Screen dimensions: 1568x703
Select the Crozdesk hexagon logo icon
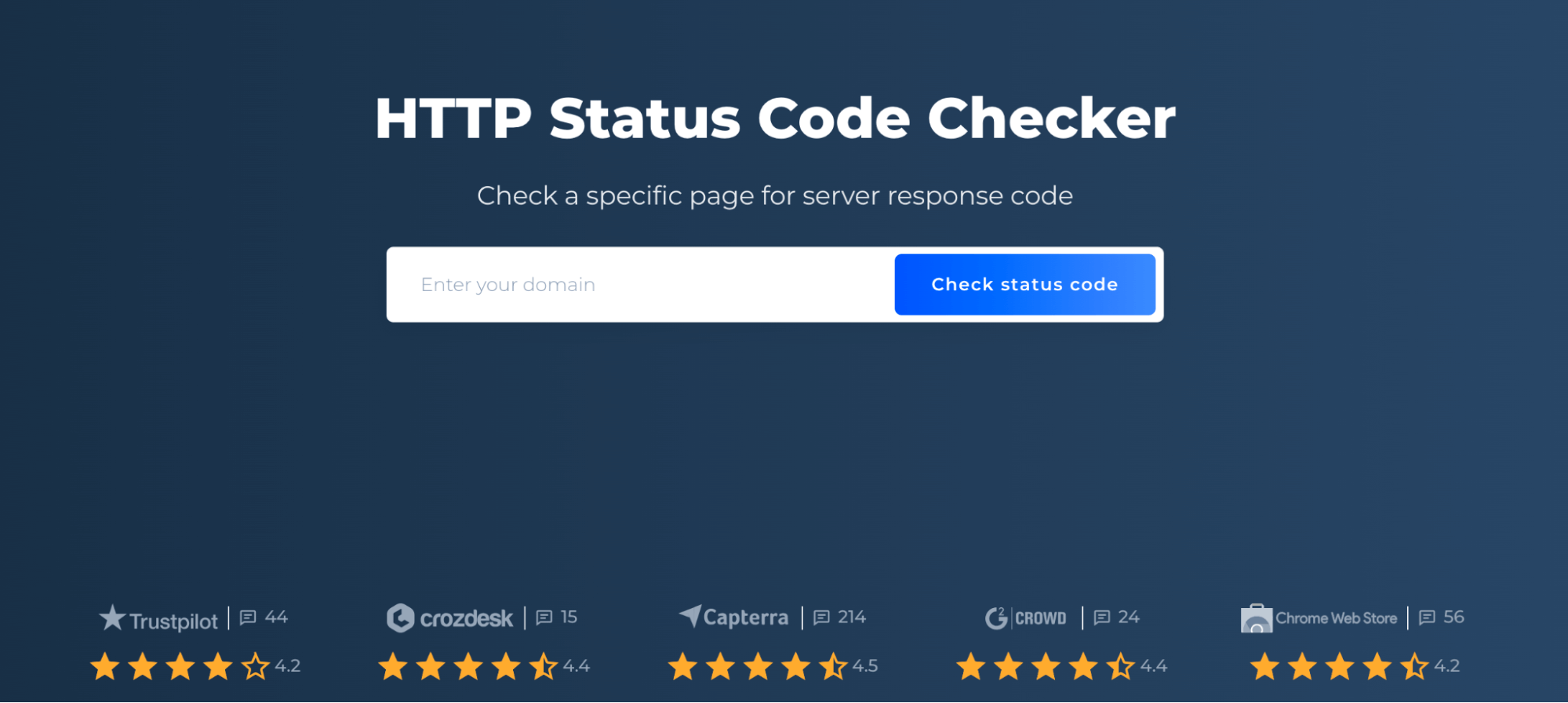(x=400, y=617)
